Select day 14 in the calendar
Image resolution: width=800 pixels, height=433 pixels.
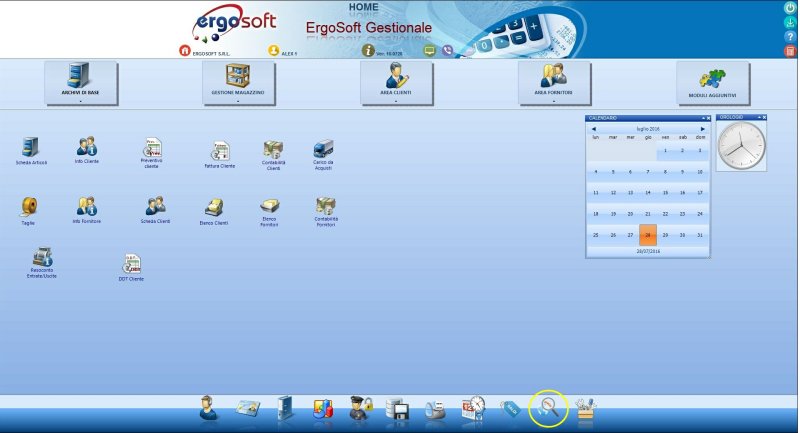pos(648,193)
